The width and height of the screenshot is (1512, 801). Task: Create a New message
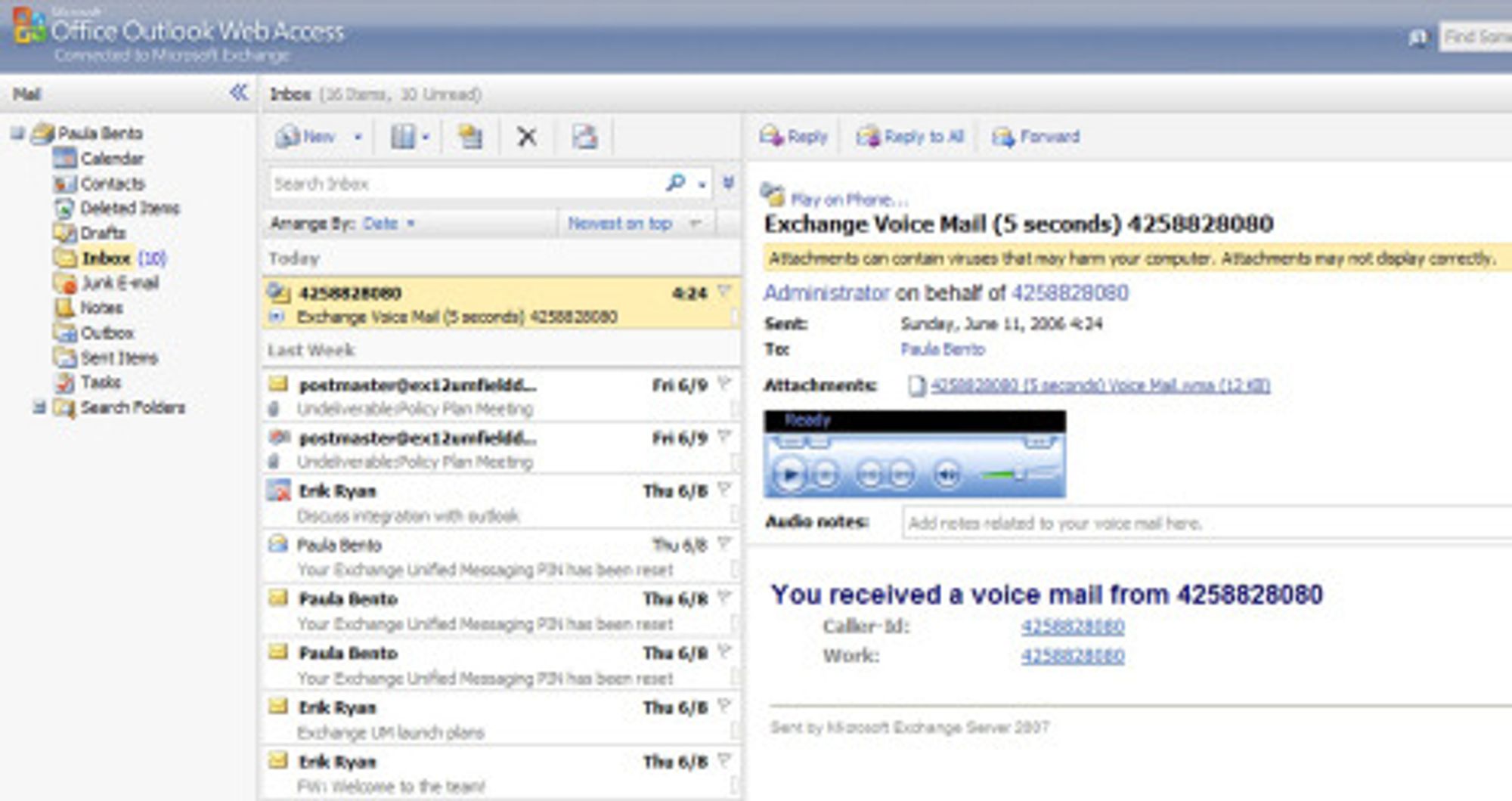(x=305, y=137)
